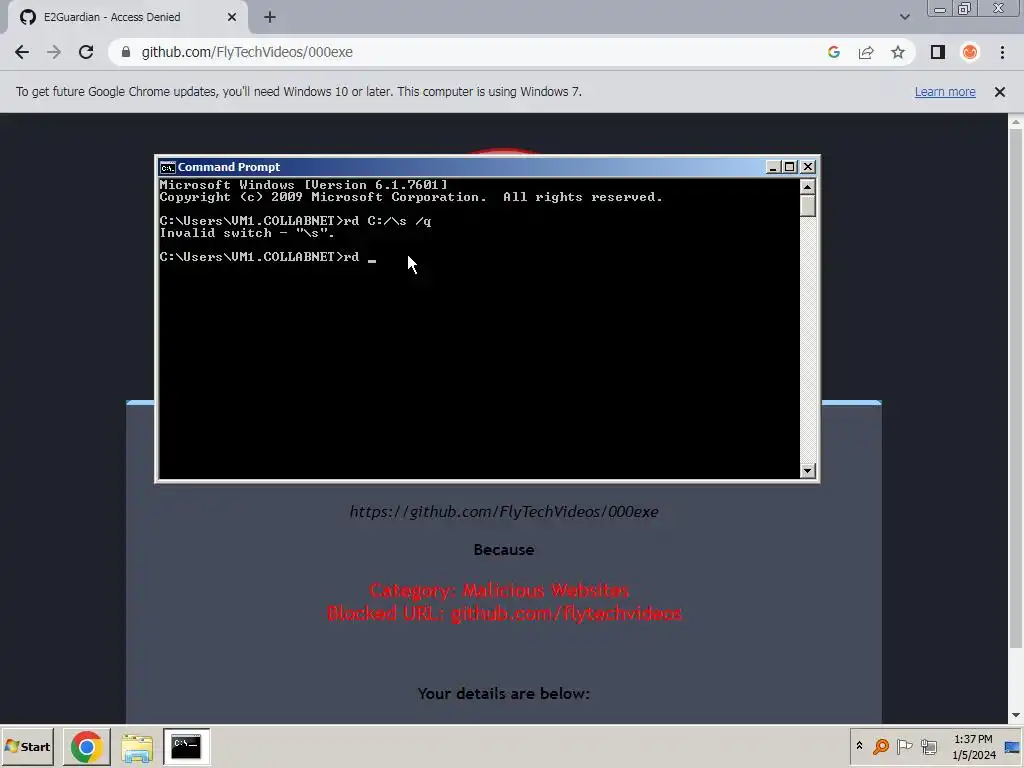Click the page scrollbar down arrow

click(1016, 716)
